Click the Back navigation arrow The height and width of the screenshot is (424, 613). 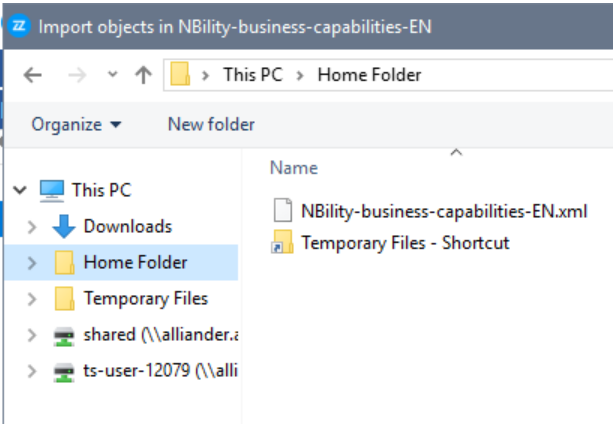coord(32,75)
